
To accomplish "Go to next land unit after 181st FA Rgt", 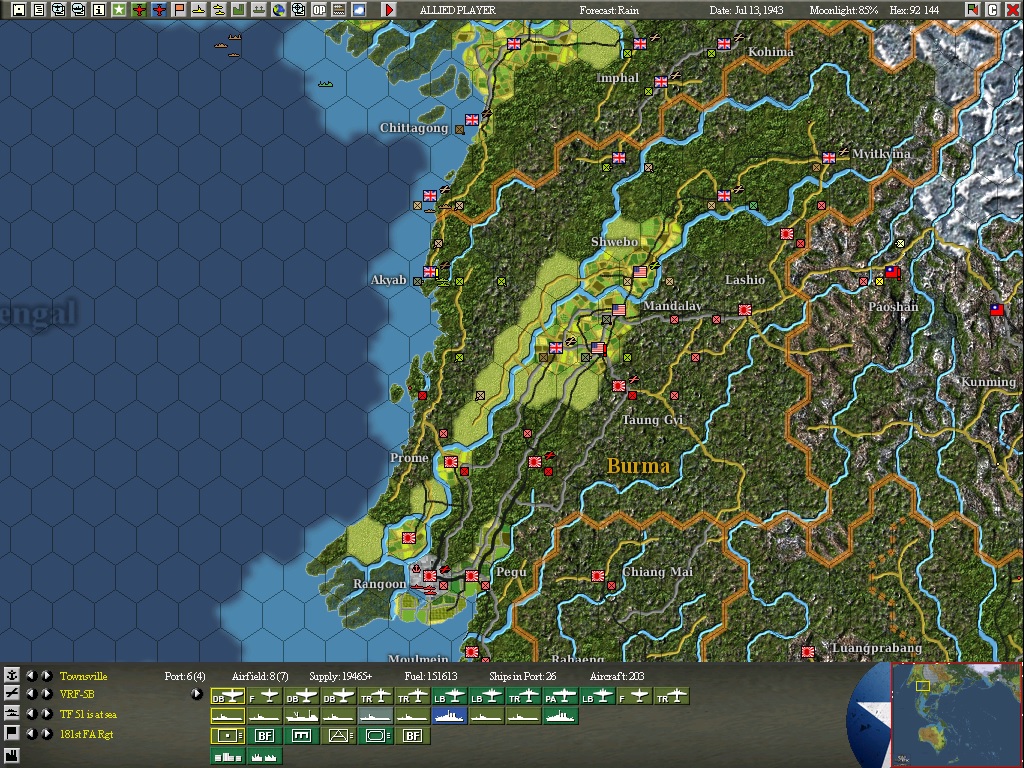I will [x=46, y=733].
